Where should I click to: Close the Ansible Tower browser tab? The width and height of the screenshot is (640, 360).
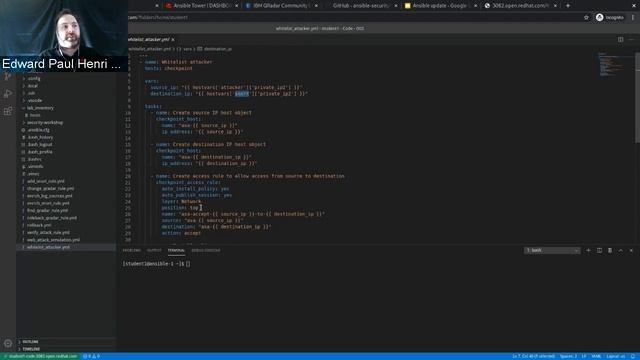pyautogui.click(x=236, y=6)
